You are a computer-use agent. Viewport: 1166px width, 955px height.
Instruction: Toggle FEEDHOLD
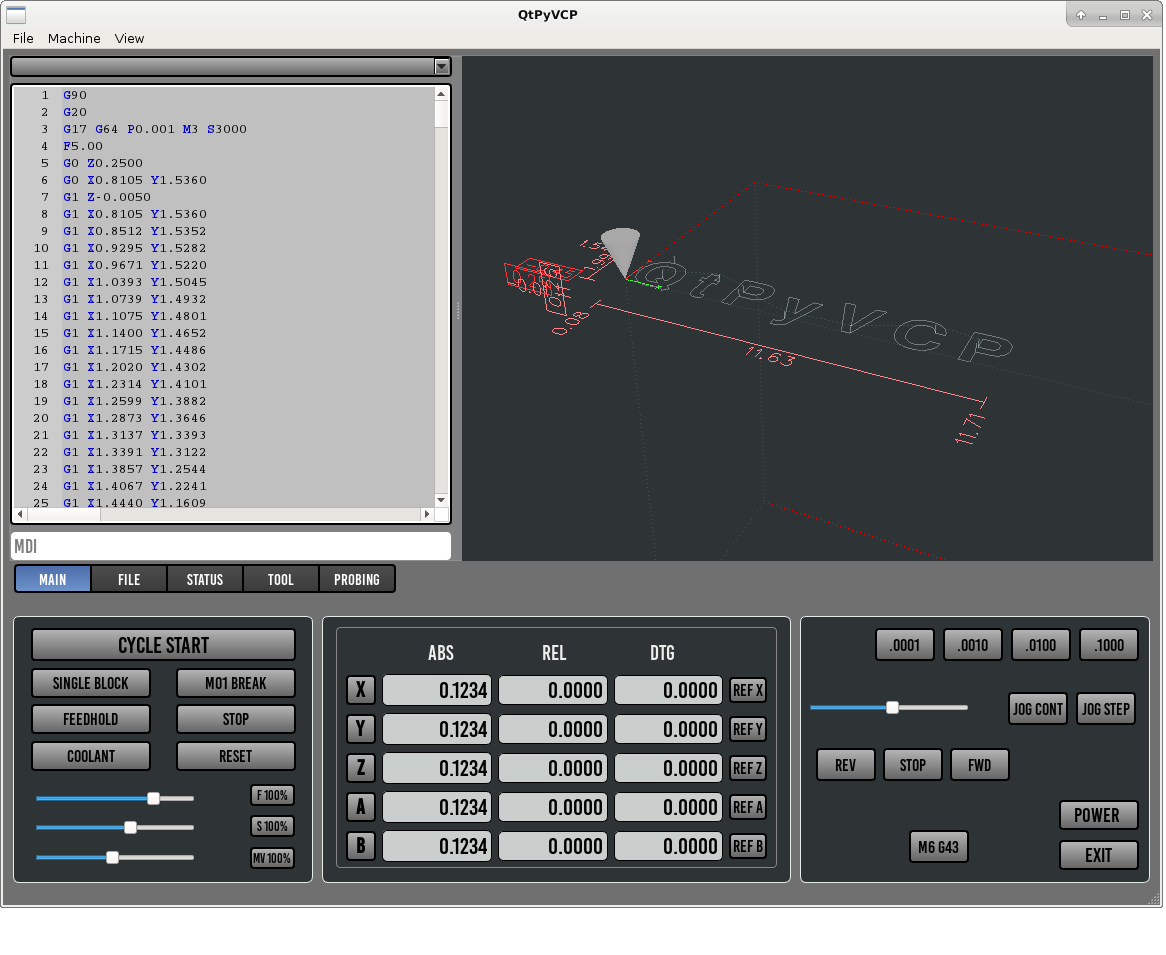(91, 719)
